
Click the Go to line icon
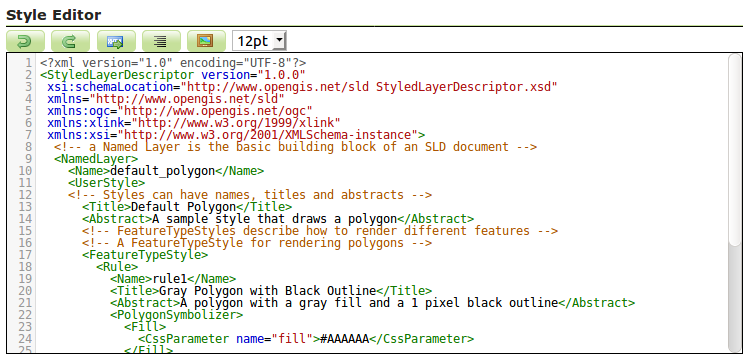point(116,41)
